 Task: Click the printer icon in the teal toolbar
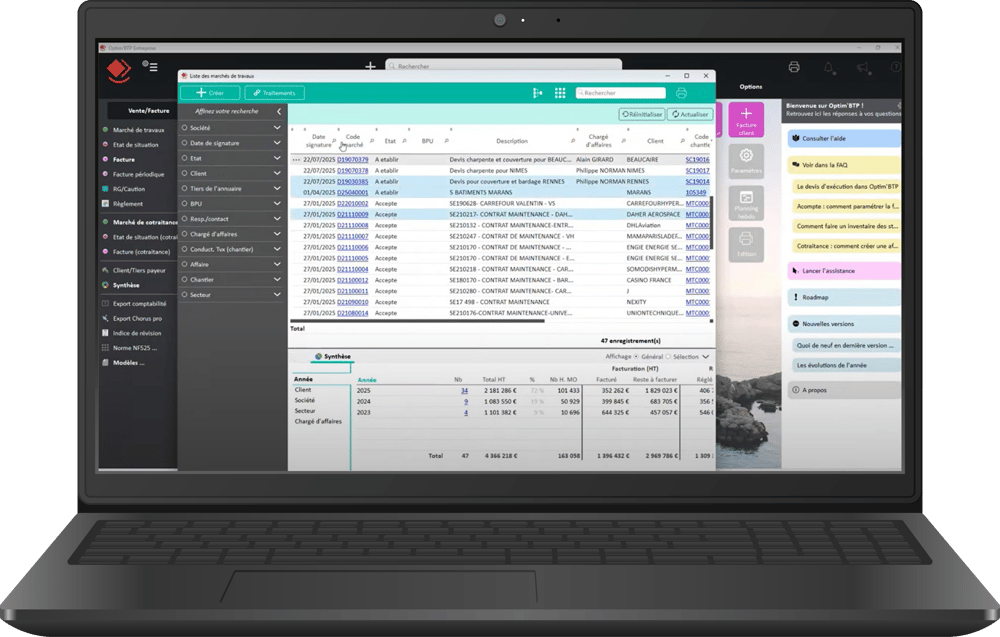pyautogui.click(x=681, y=93)
